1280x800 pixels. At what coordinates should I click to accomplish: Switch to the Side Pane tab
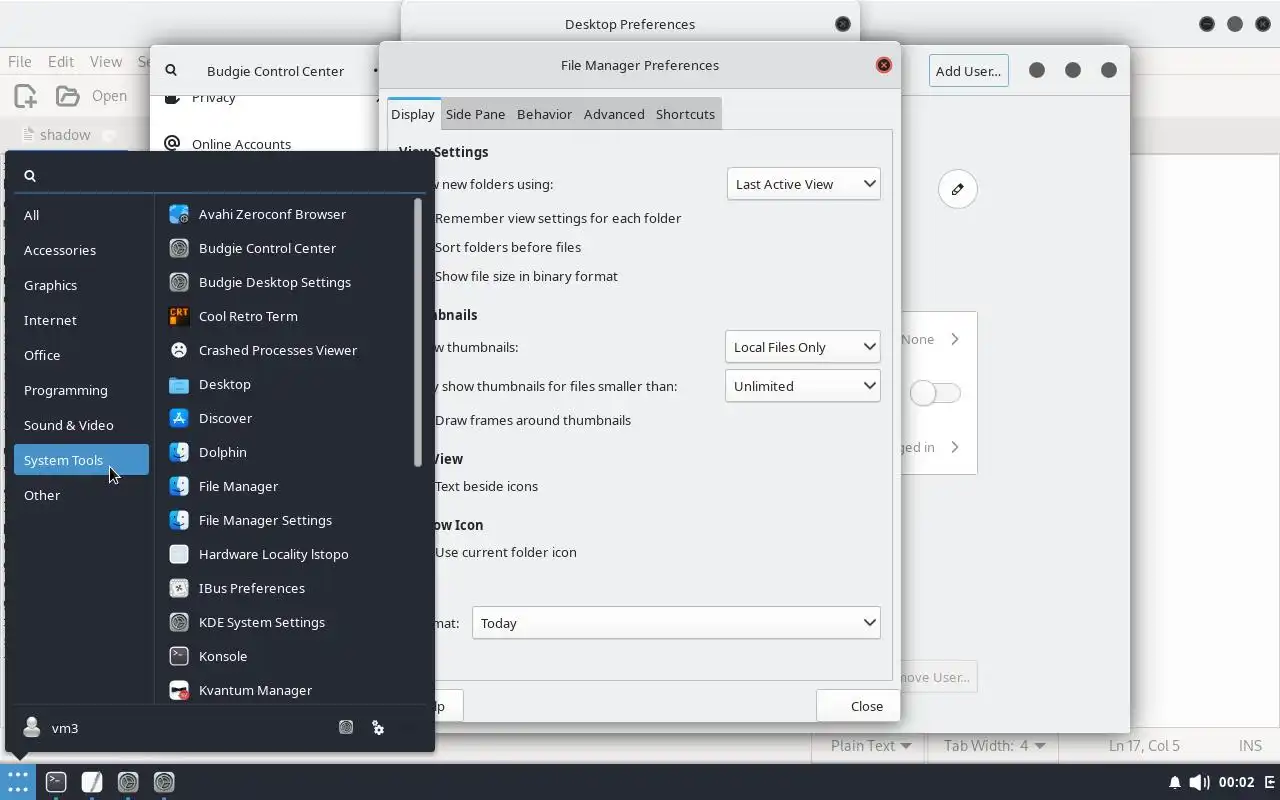click(475, 114)
